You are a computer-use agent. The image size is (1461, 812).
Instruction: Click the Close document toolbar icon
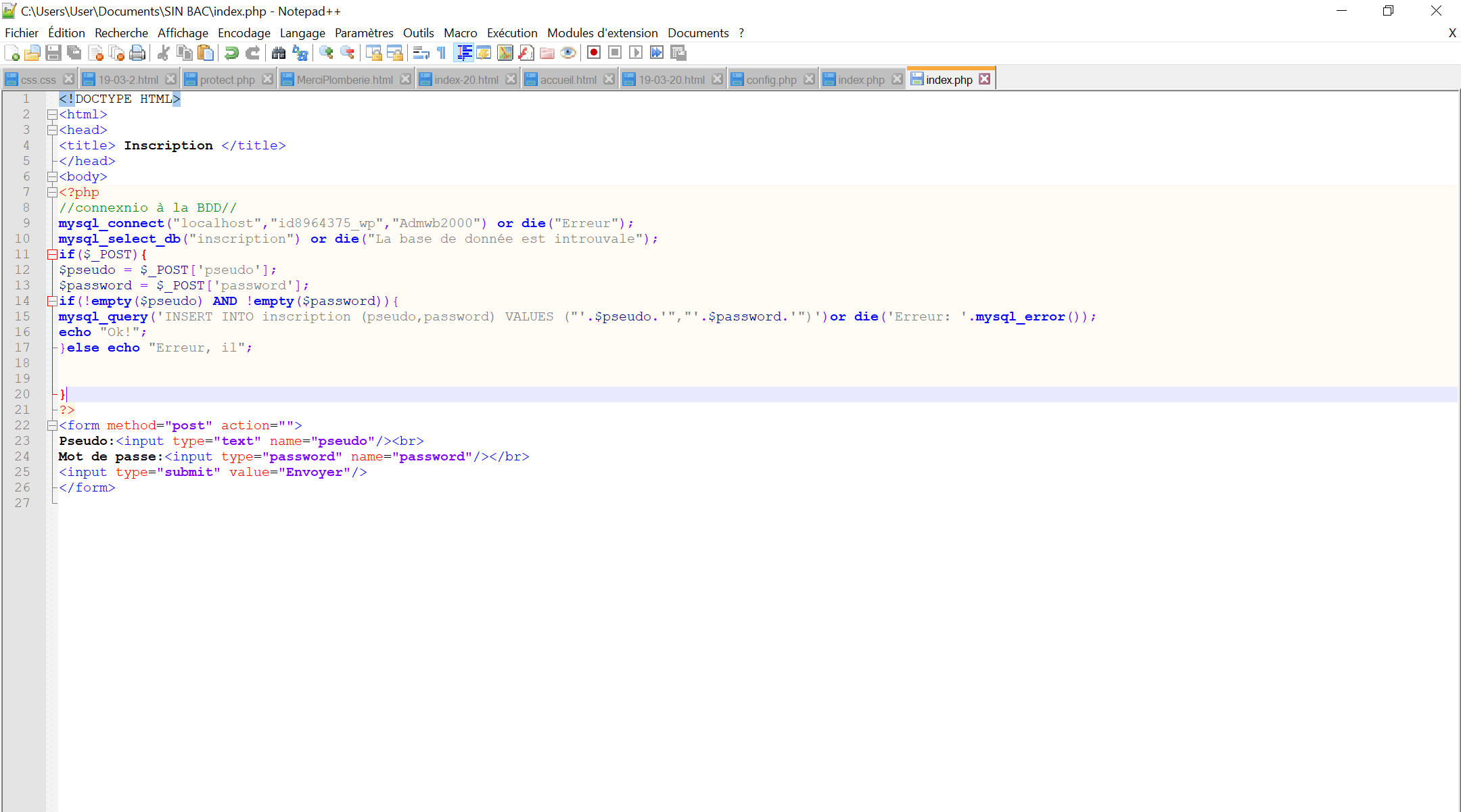(x=95, y=53)
